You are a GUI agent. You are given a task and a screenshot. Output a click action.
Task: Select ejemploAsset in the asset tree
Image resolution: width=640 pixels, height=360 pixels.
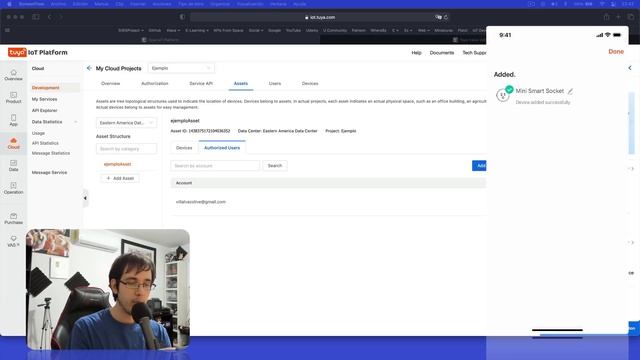118,164
